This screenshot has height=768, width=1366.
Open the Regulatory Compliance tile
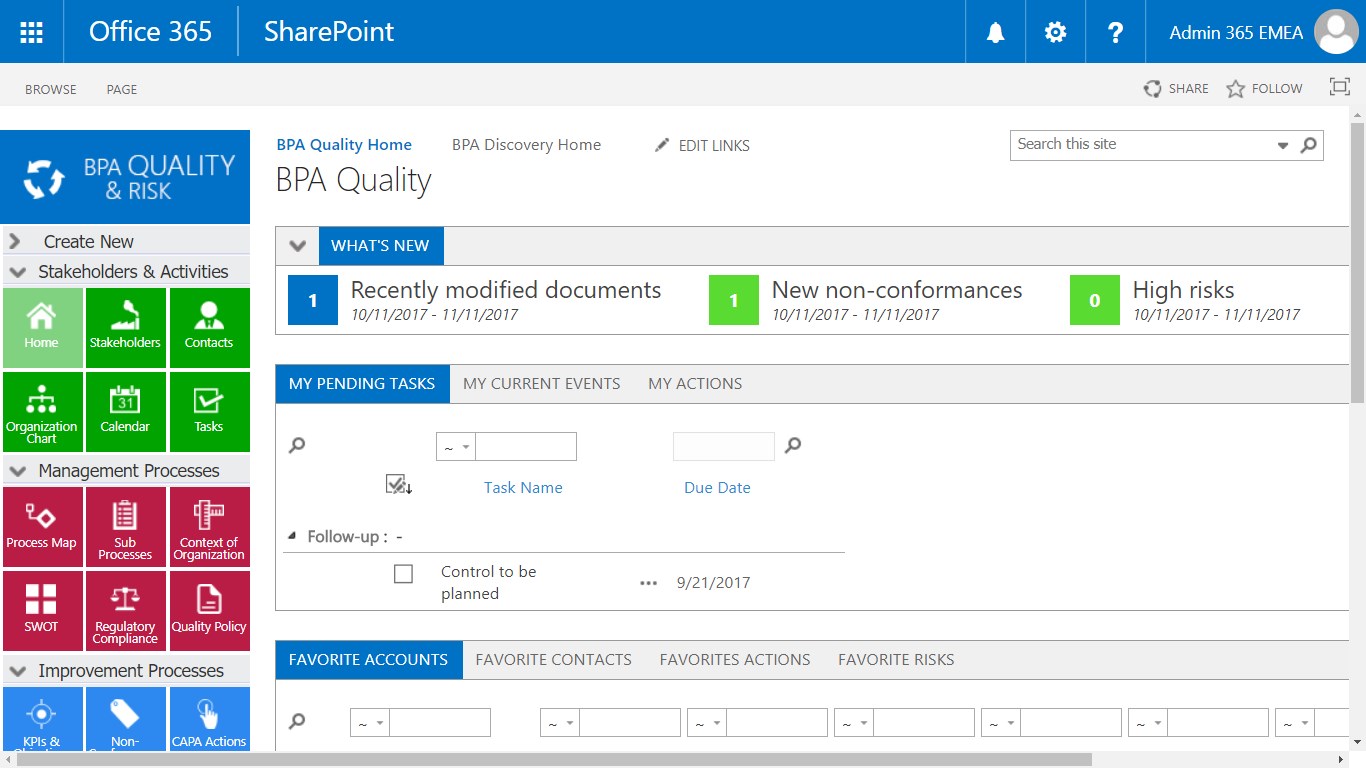pyautogui.click(x=125, y=611)
